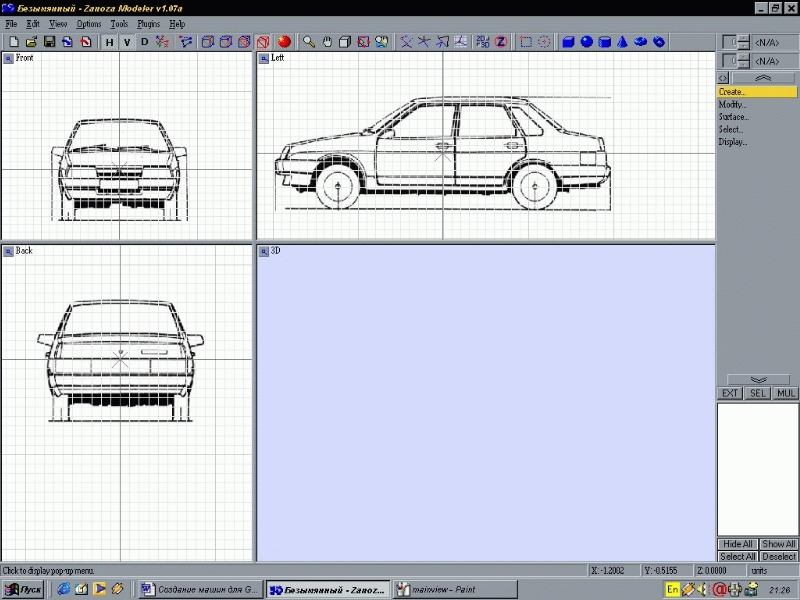Click the red-blue-green axes icon
The image size is (800, 600).
[162, 42]
